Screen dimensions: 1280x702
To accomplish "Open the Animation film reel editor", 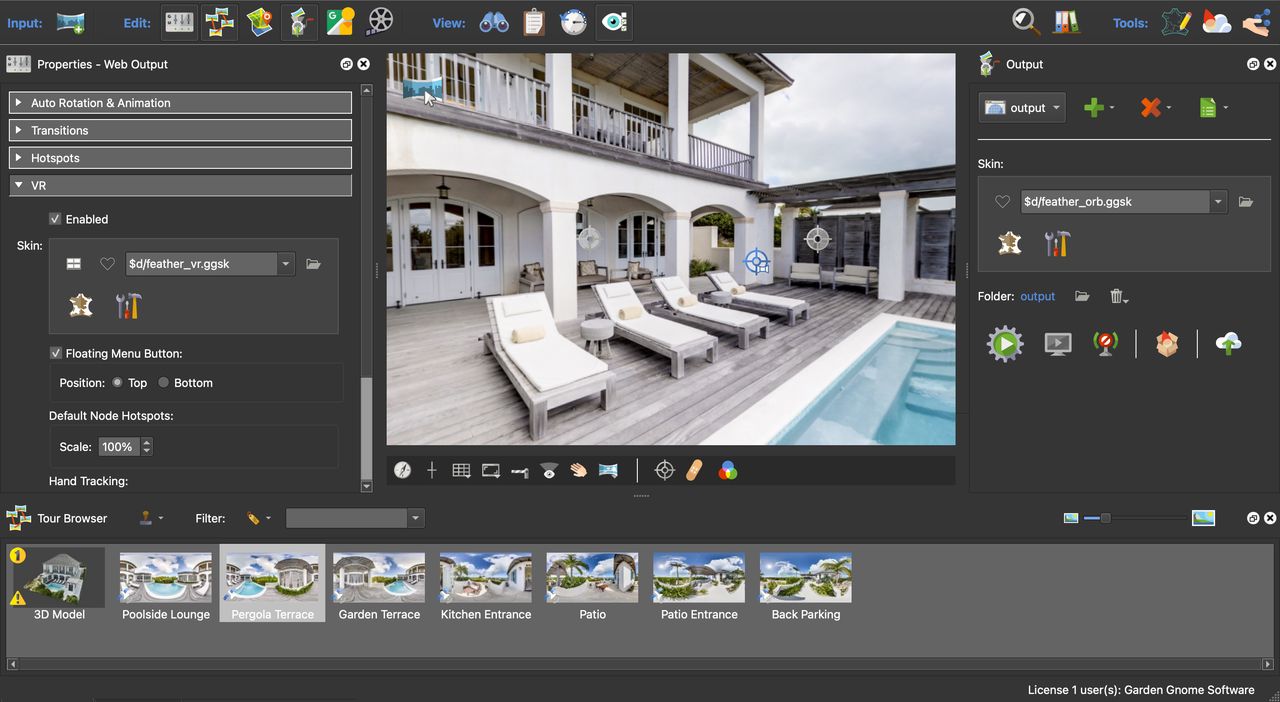I will pos(380,21).
